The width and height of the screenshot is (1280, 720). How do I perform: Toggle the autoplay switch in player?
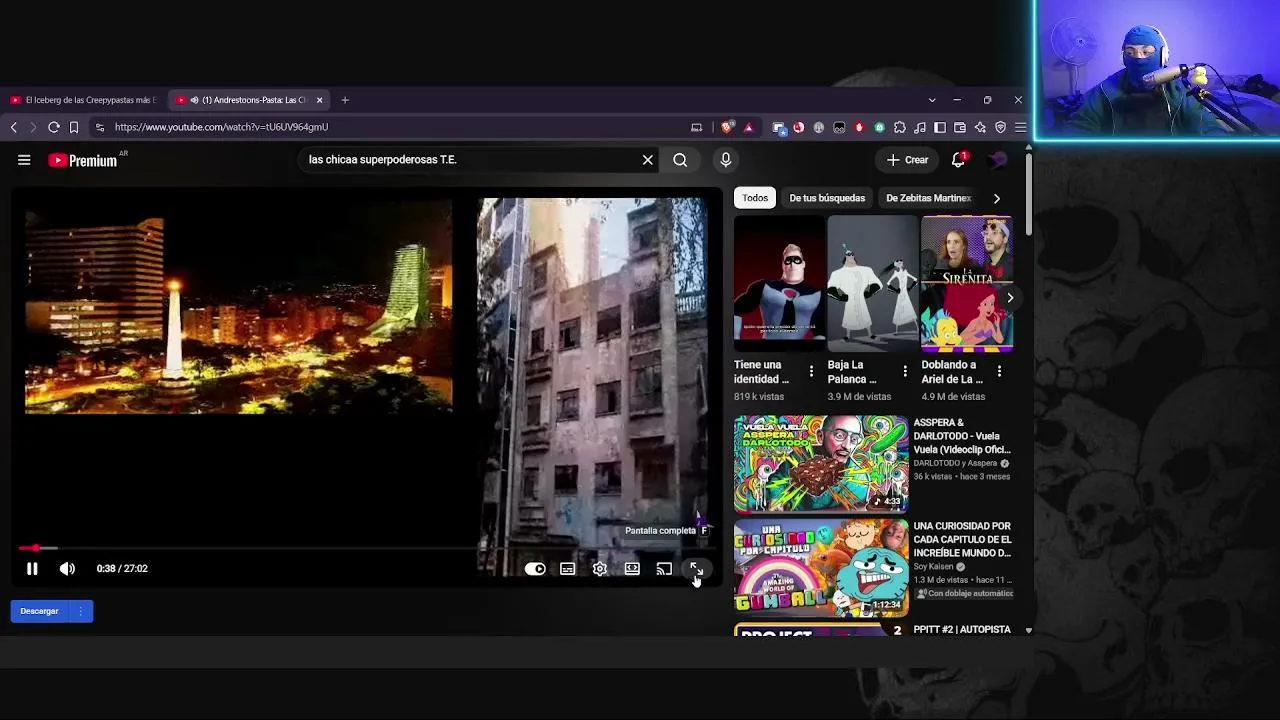pos(535,569)
